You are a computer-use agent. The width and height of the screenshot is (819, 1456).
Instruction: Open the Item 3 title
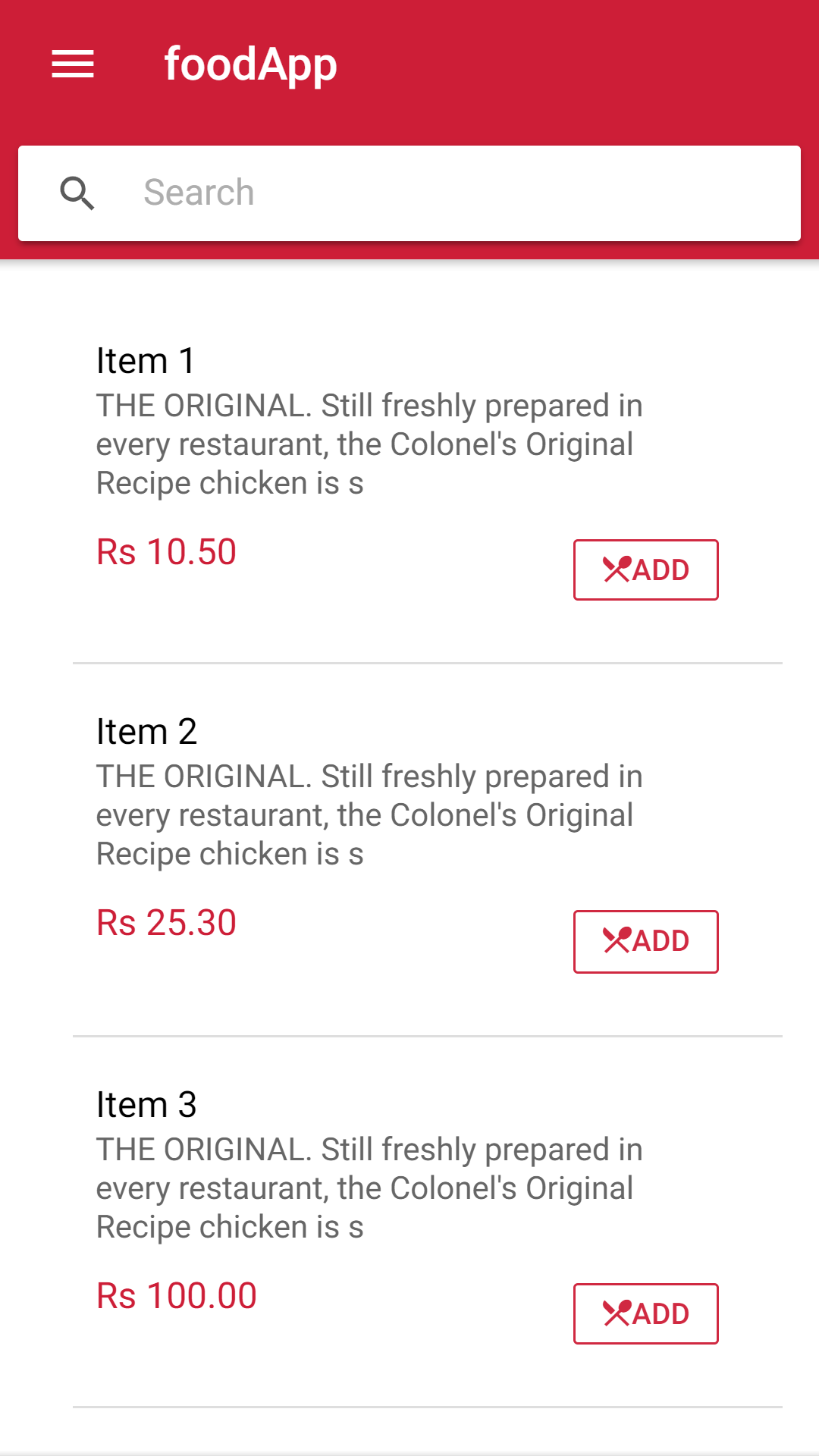pyautogui.click(x=146, y=1105)
